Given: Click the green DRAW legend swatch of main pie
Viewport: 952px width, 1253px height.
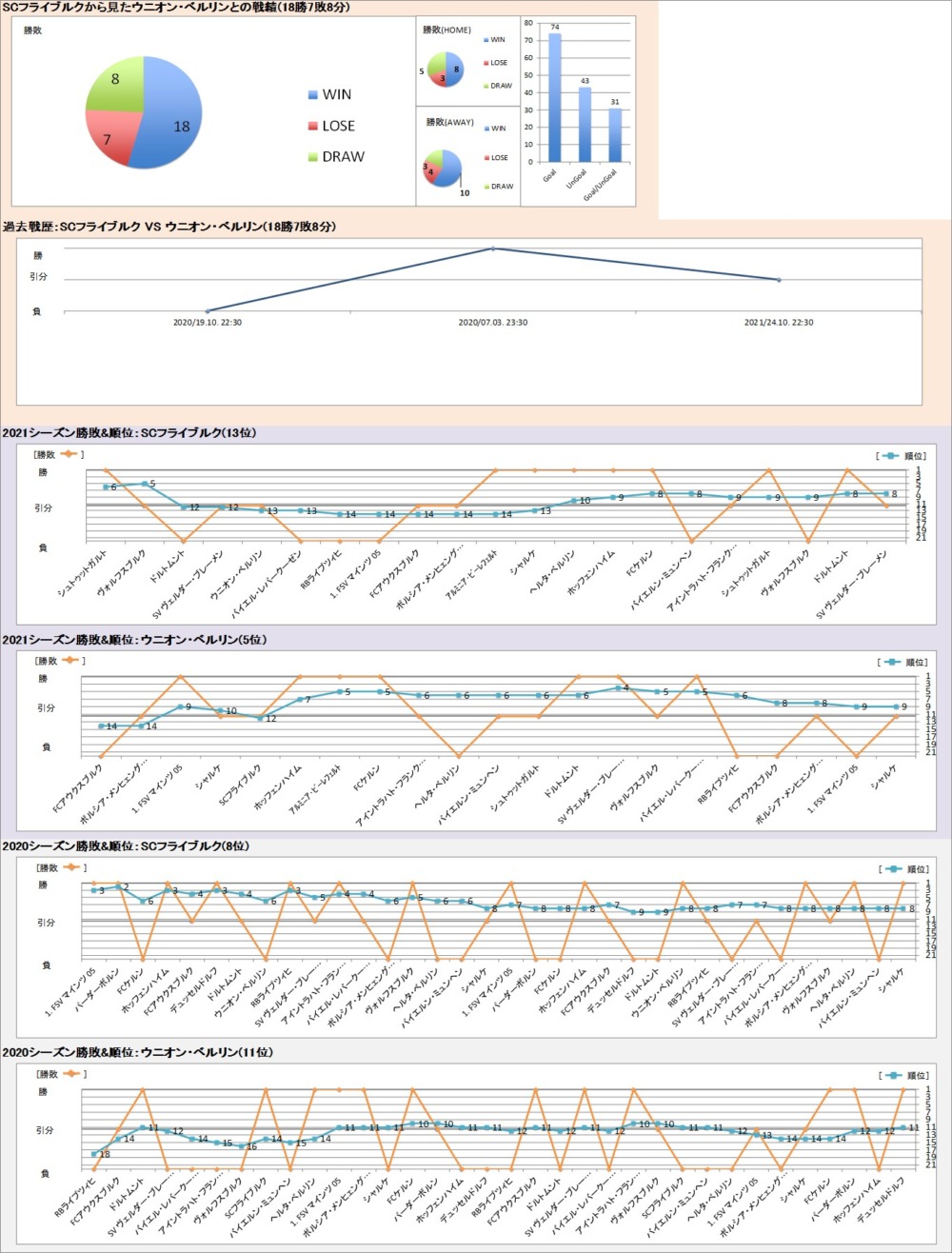Looking at the screenshot, I should pos(313,157).
